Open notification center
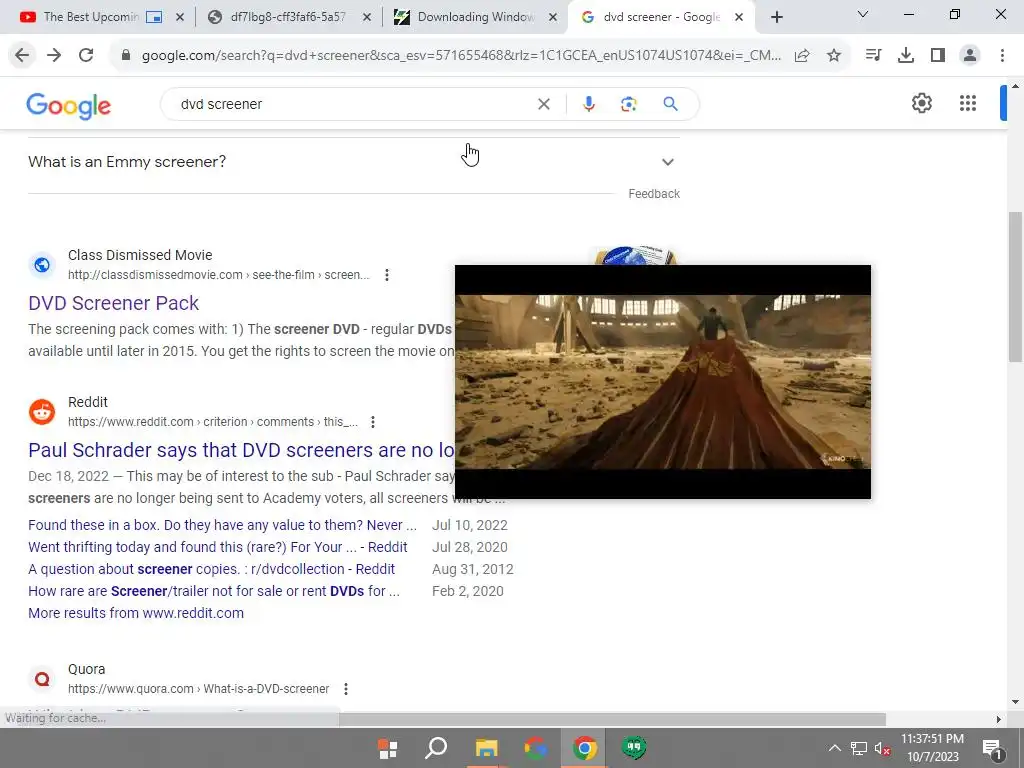The width and height of the screenshot is (1024, 768). point(993,748)
